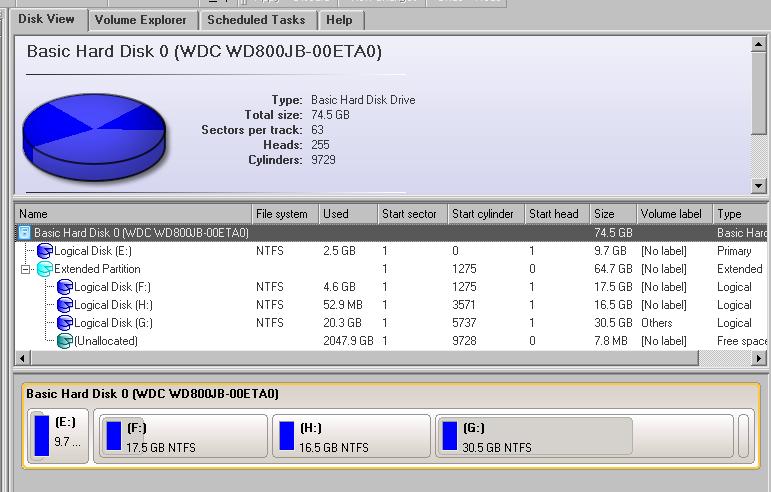Sort partitions by Start cylinder column
771x492 pixels.
[x=484, y=214]
